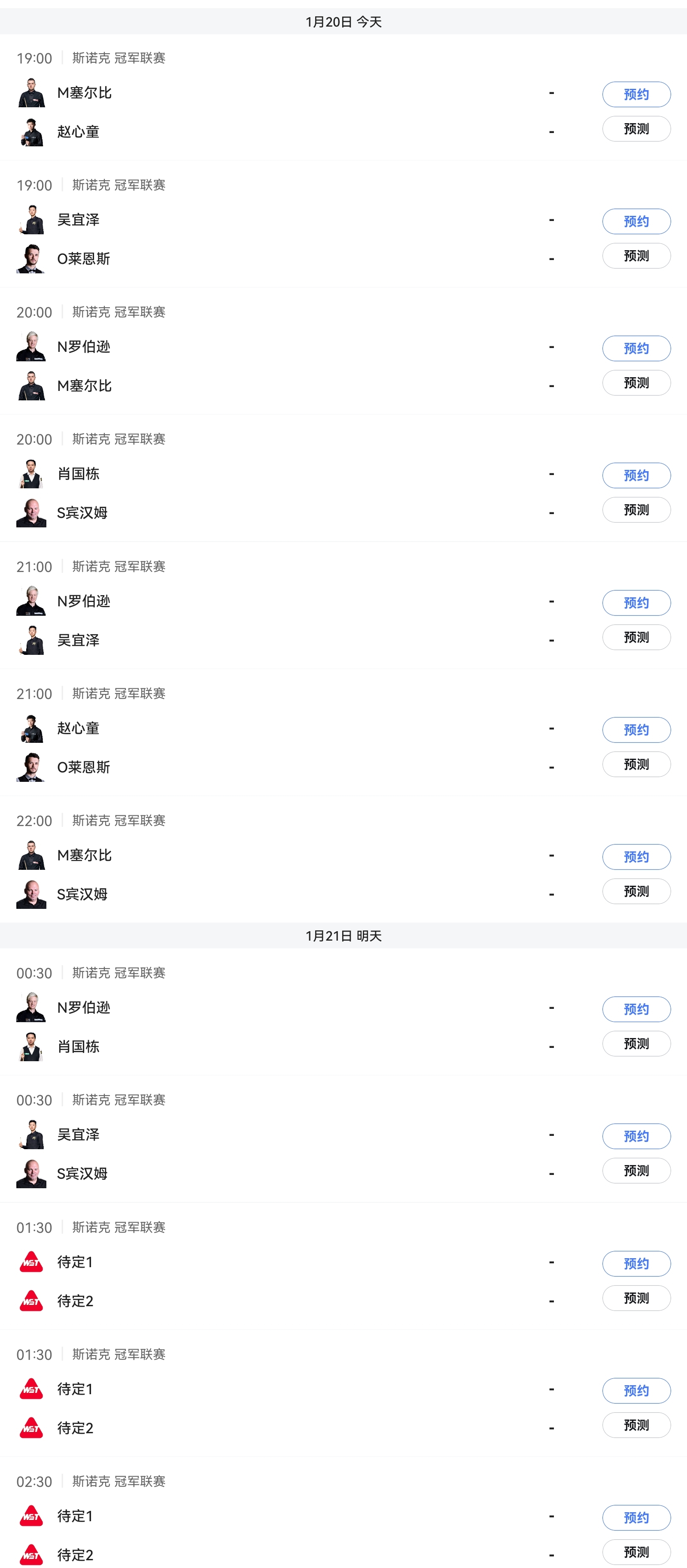Click the 1月20日 今天 date header
Image resolution: width=687 pixels, height=1568 pixels.
point(343,22)
